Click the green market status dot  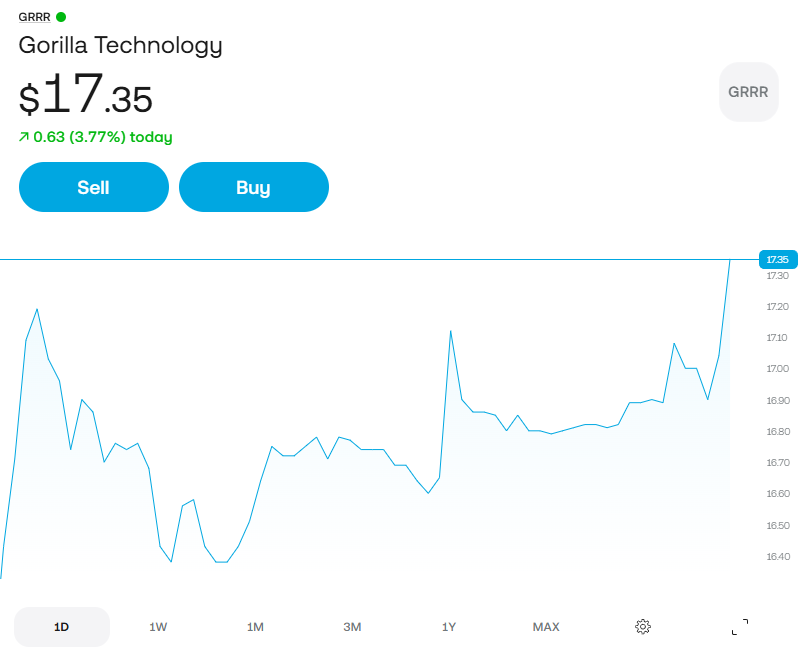point(61,17)
